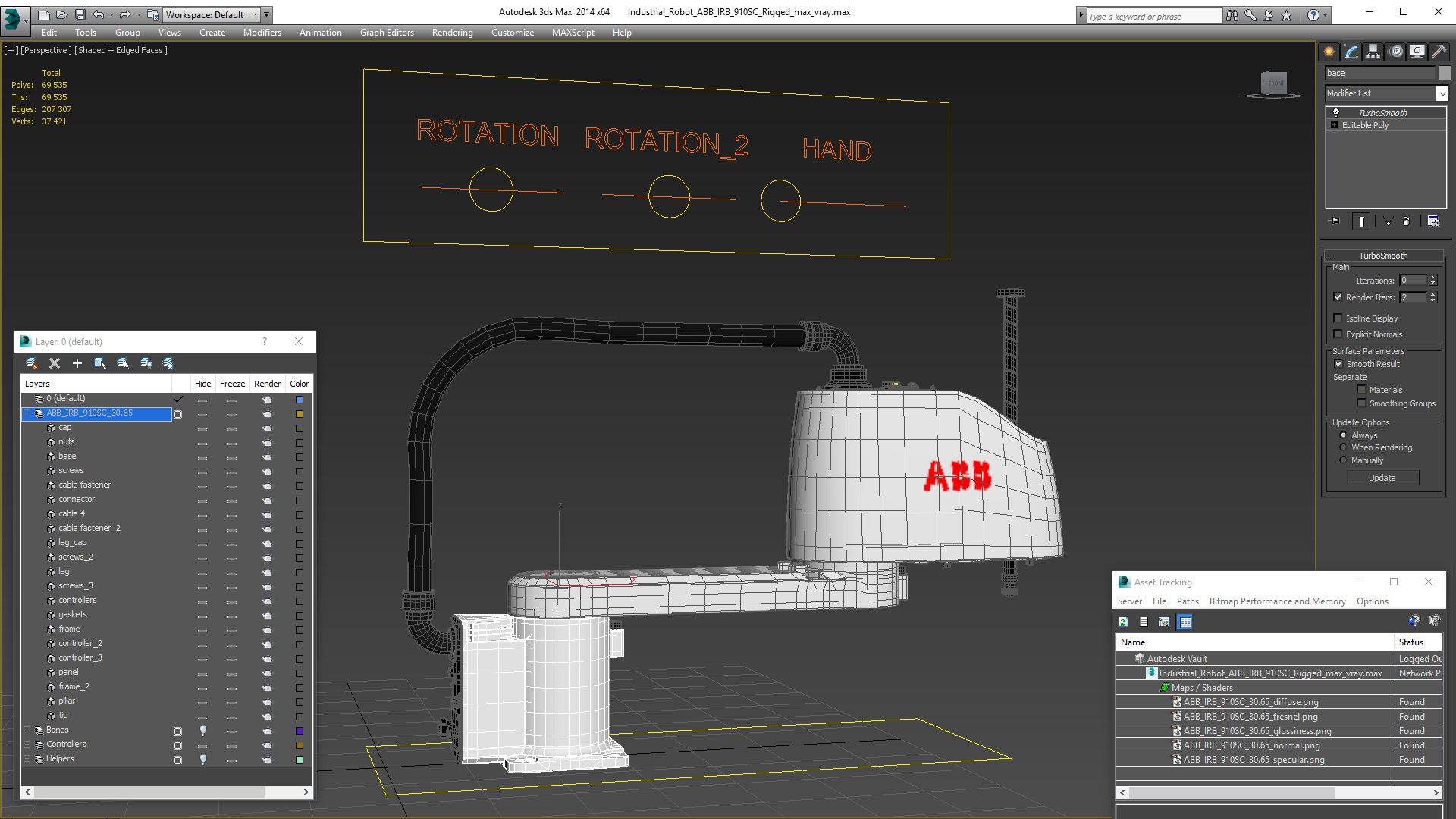This screenshot has width=1456, height=819.
Task: Expand the Helpers layer
Action: point(27,759)
